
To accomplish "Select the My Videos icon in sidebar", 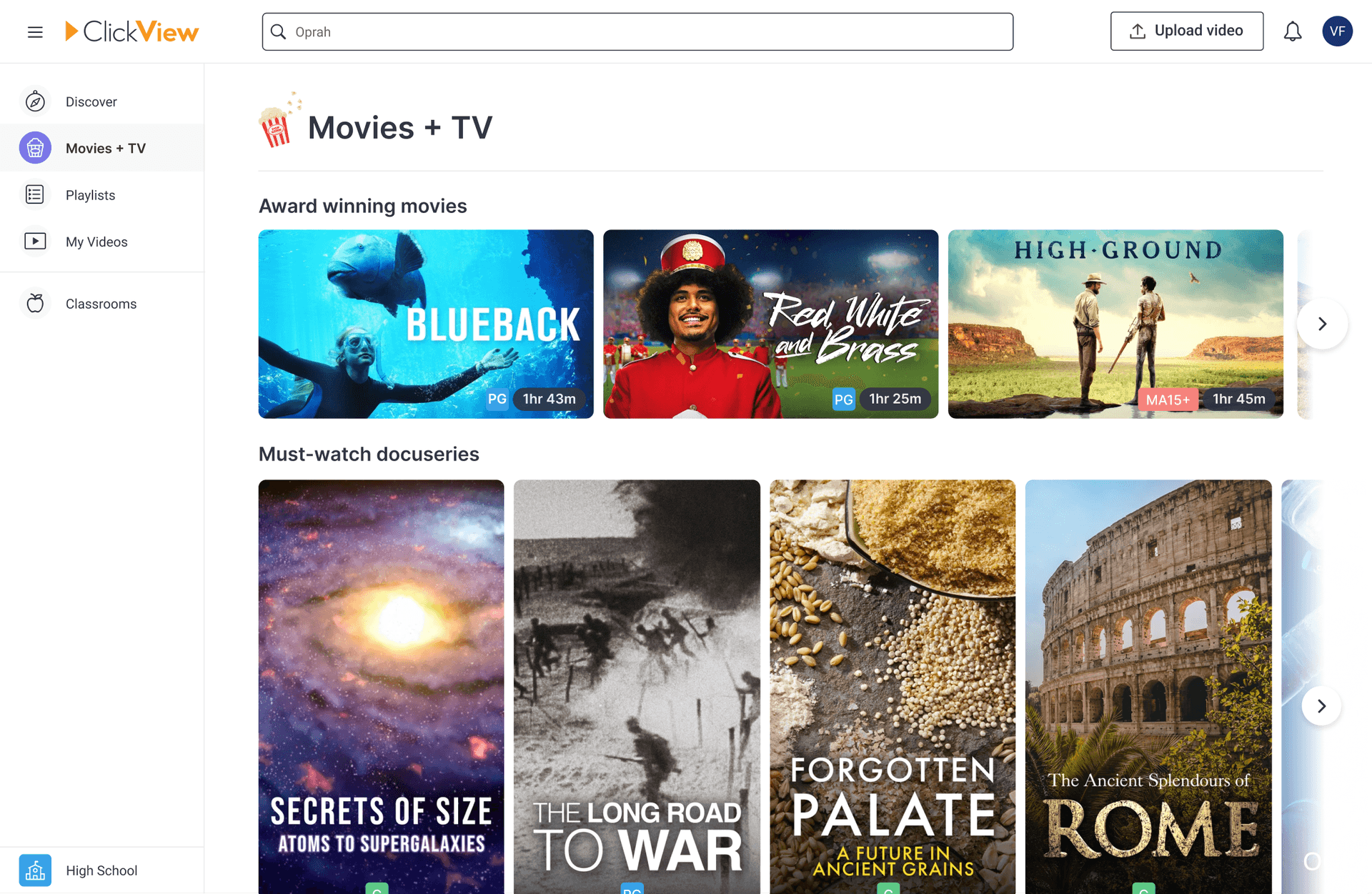I will point(35,241).
